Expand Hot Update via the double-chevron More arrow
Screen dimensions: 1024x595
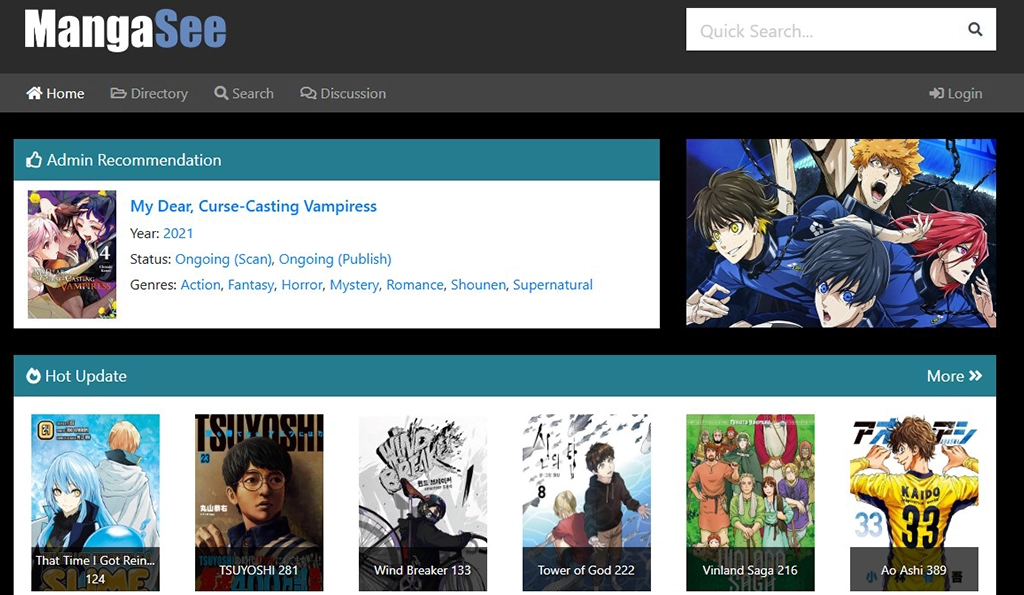(976, 376)
